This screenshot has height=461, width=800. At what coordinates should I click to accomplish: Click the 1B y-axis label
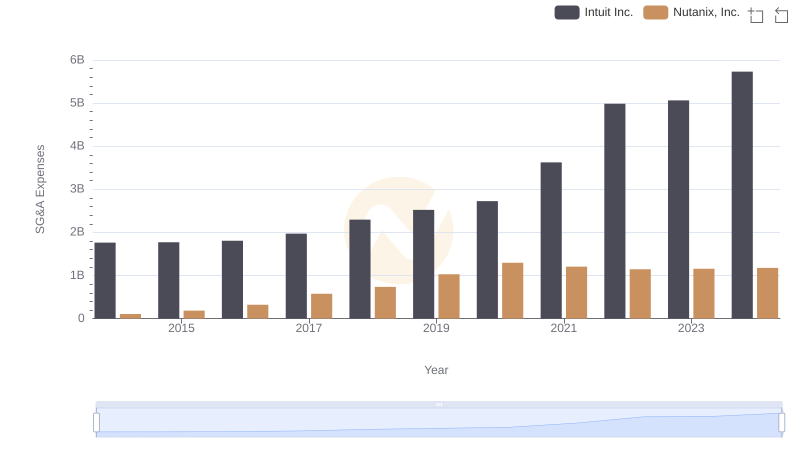tap(77, 275)
